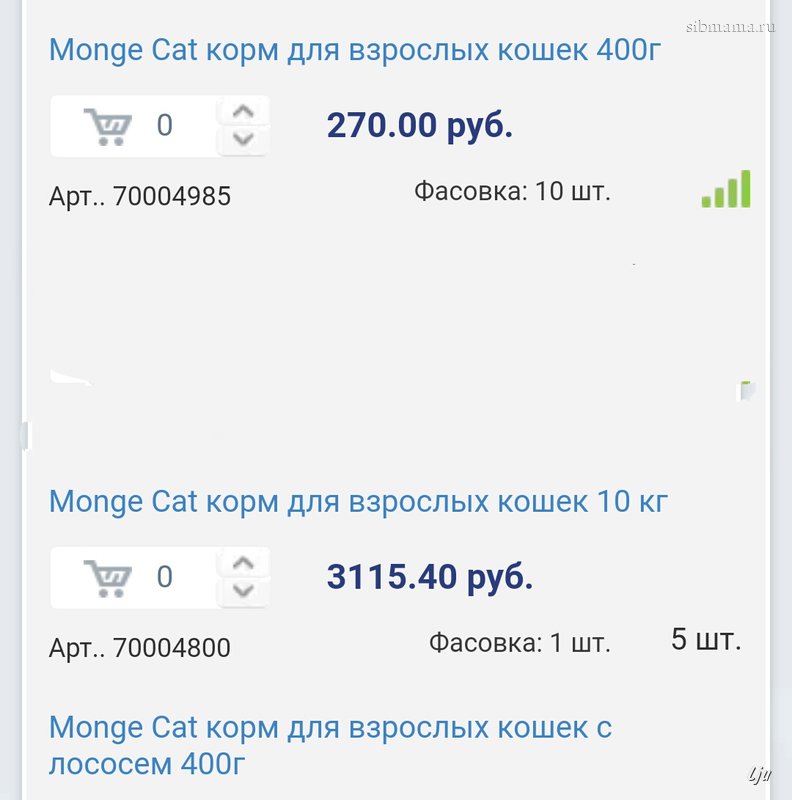Click the 5 шт. stock count
The image size is (792, 800).
tap(706, 640)
